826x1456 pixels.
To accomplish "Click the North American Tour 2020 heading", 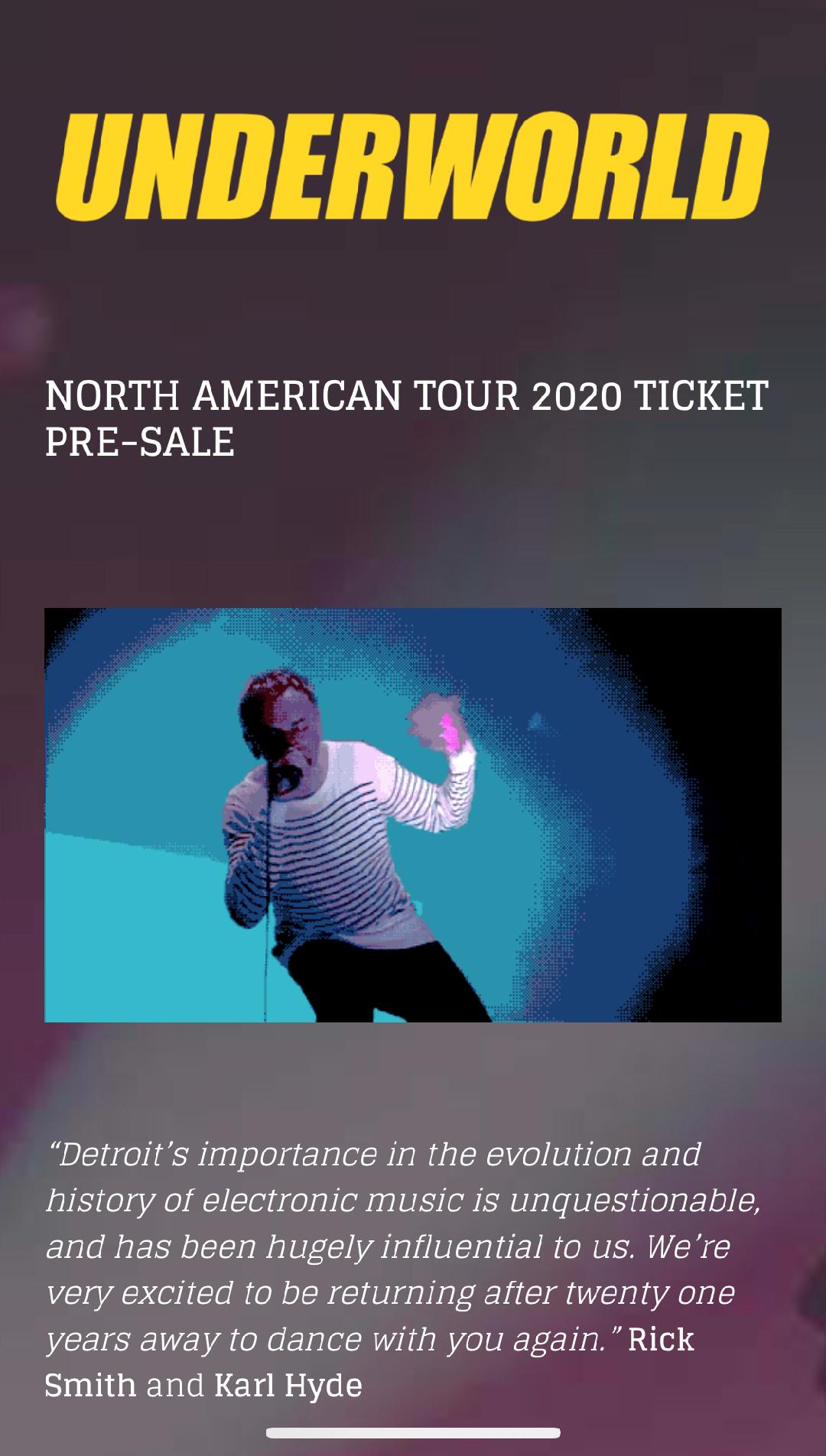I will click(x=406, y=418).
